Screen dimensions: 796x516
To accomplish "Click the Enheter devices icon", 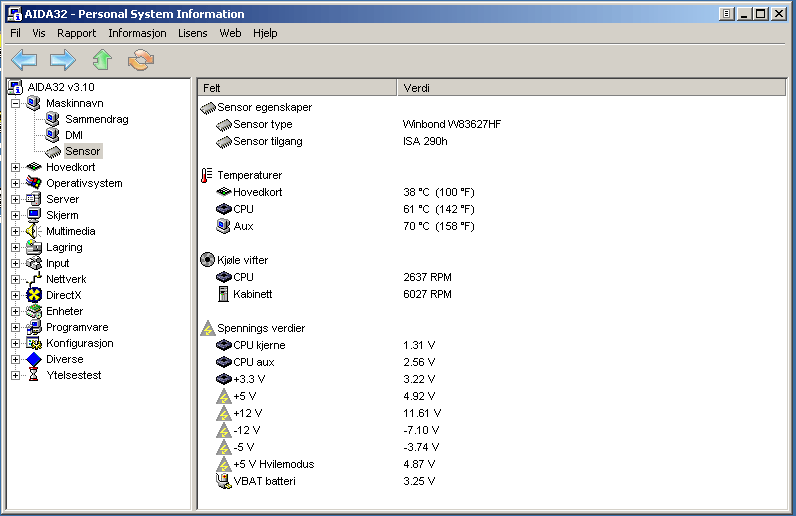I will click(x=34, y=311).
